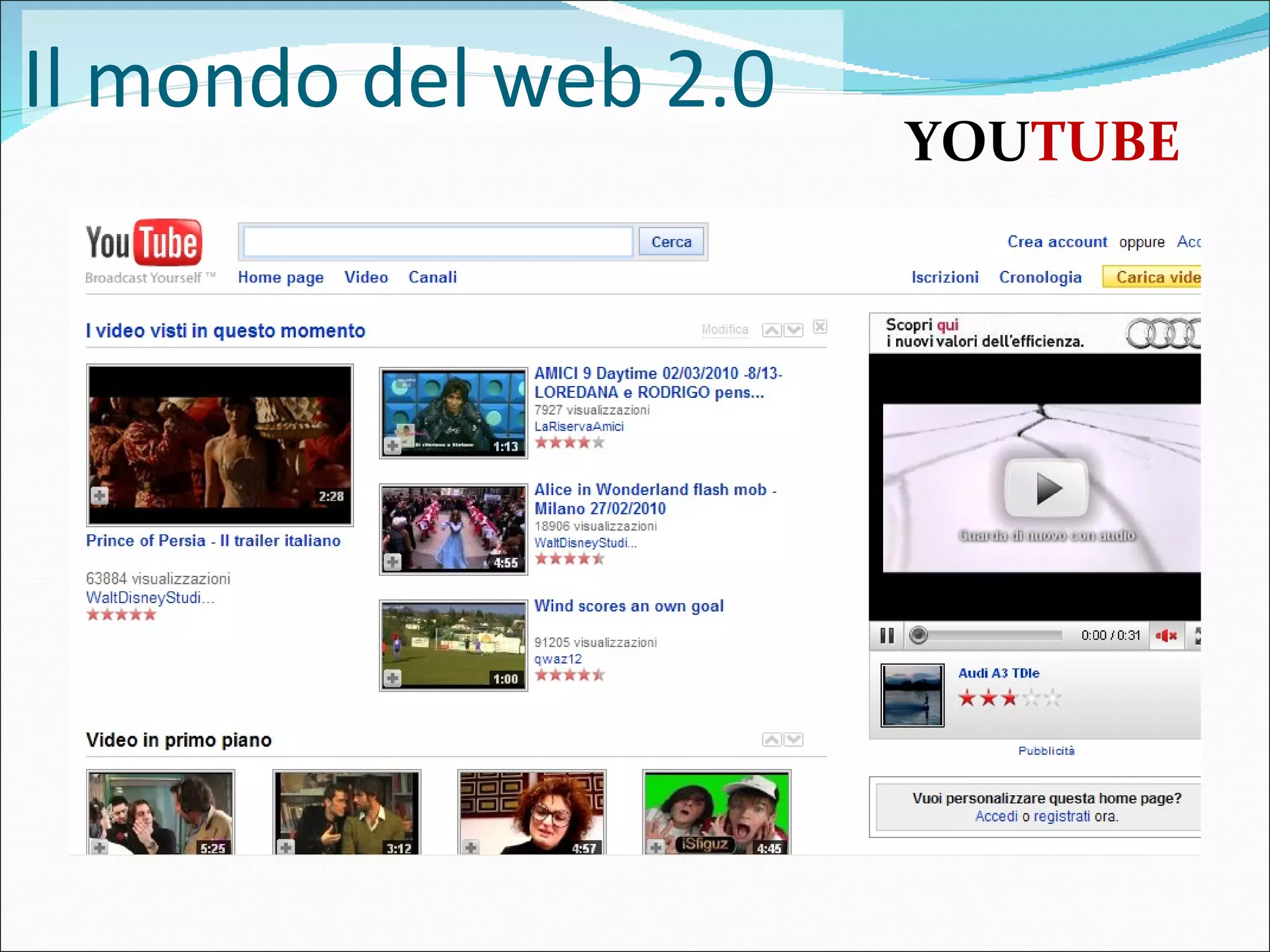The image size is (1270, 952).
Task: Add the iSfiguz video to queue
Action: click(x=656, y=847)
